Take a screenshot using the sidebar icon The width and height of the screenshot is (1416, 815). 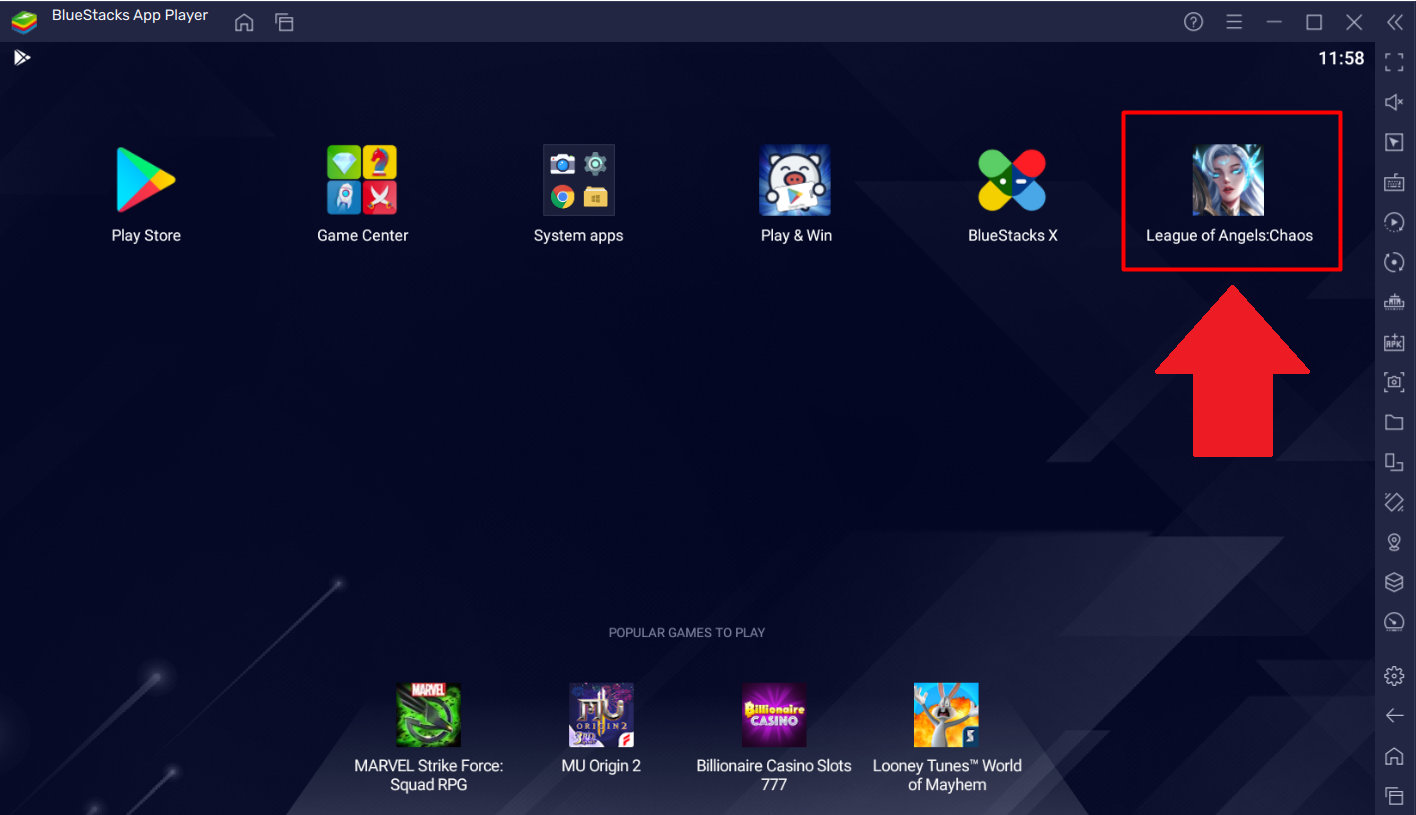coord(1394,382)
